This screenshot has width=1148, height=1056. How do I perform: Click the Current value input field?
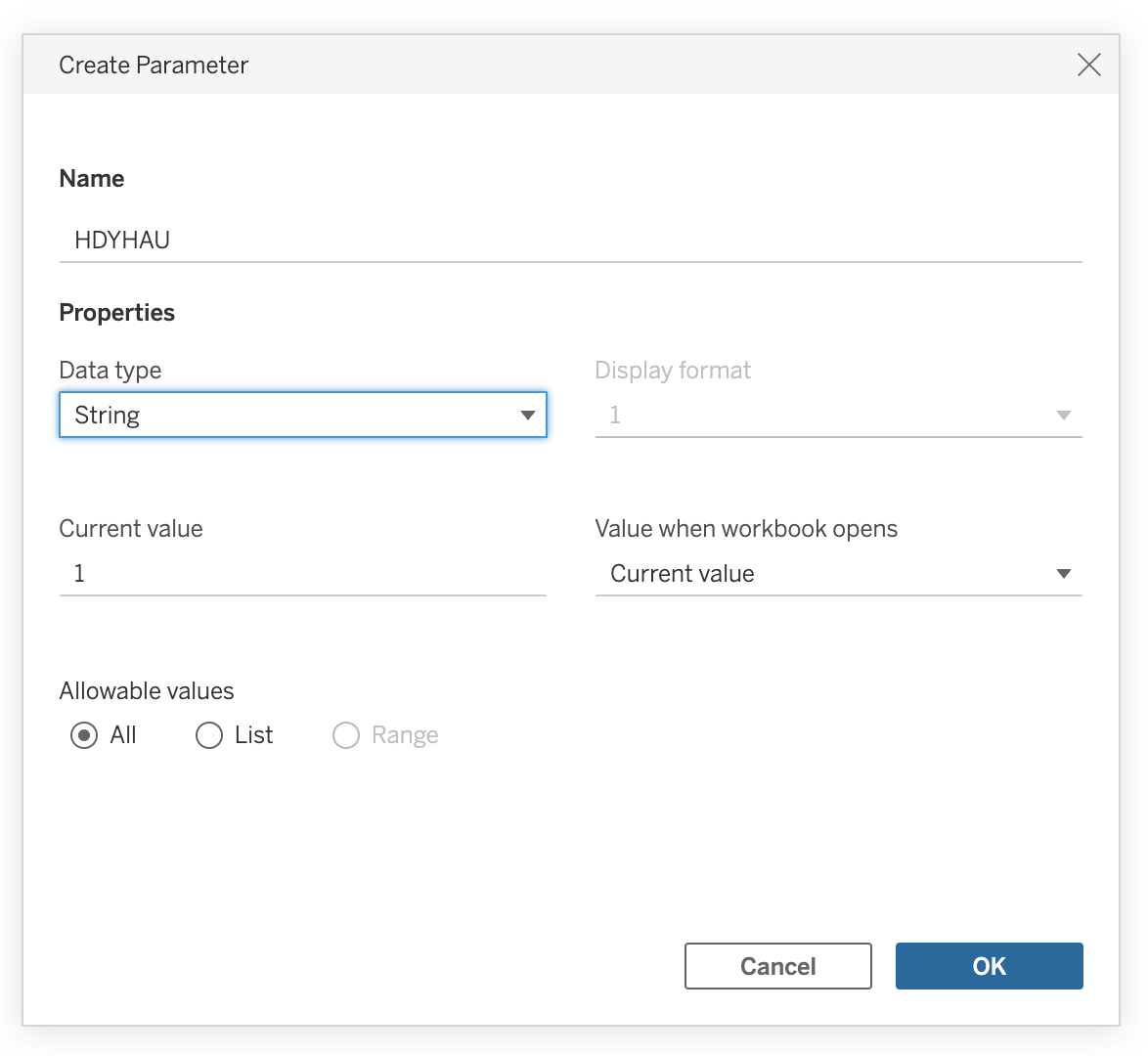pyautogui.click(x=303, y=573)
